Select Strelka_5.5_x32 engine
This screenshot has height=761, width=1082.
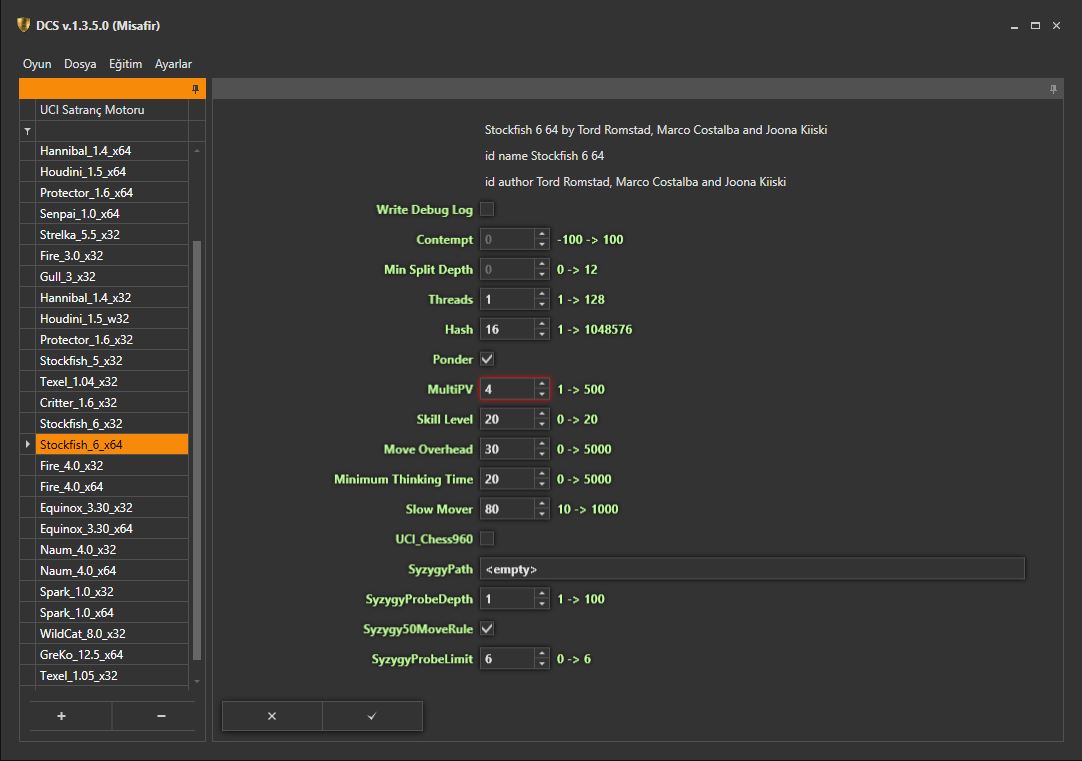click(x=112, y=235)
